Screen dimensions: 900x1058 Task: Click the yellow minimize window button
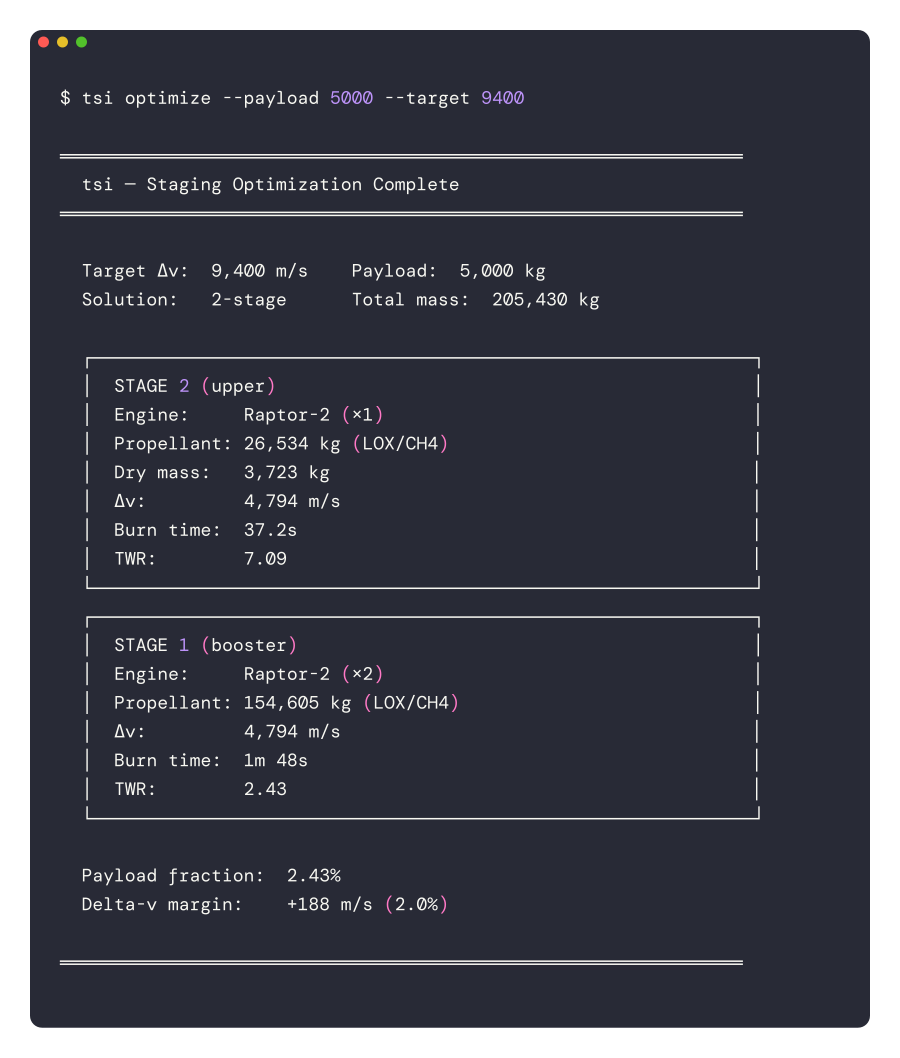(62, 42)
